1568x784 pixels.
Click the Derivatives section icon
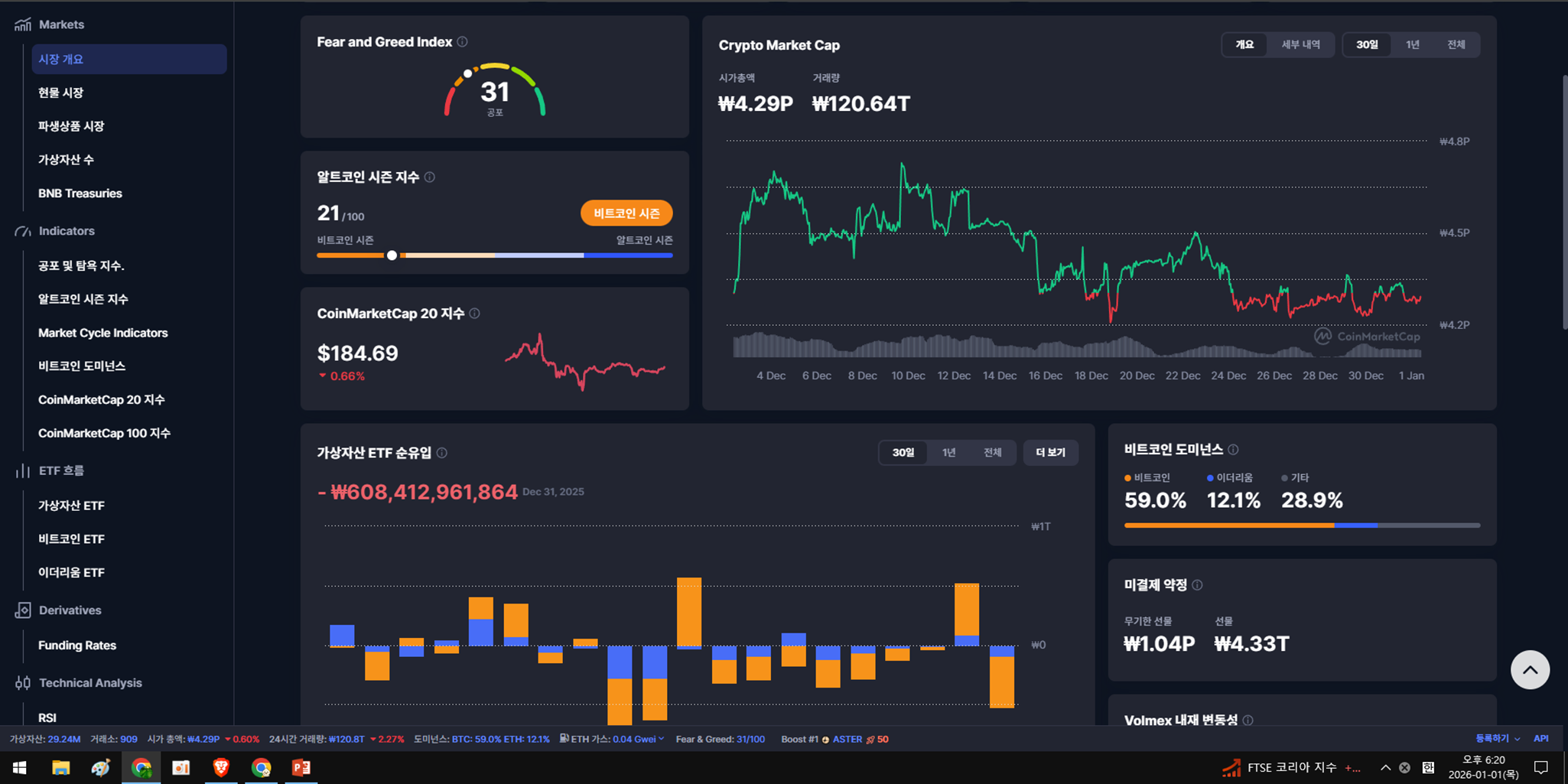point(23,610)
